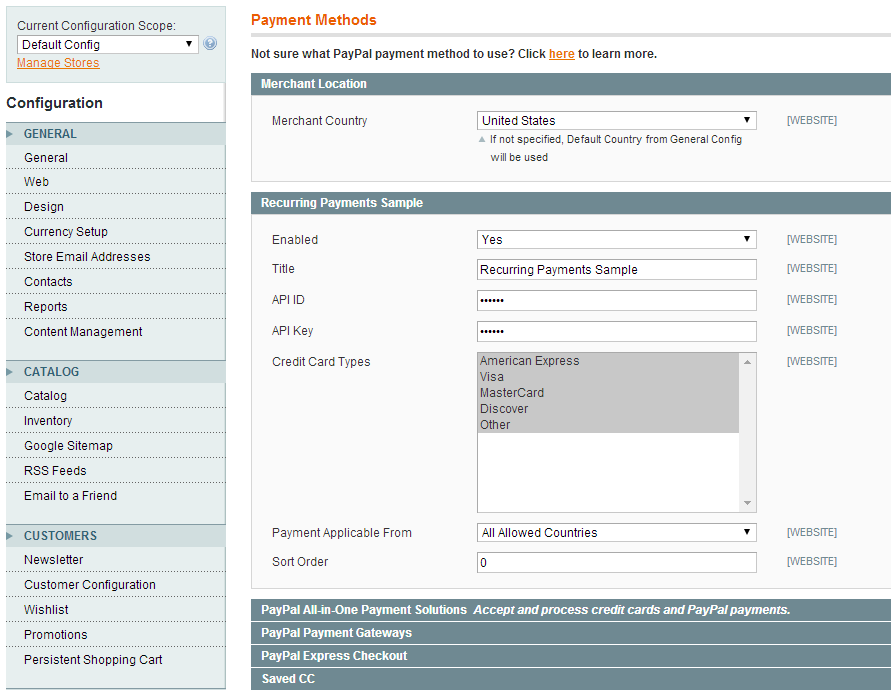Open Store Email Addresses tab
Image resolution: width=891 pixels, height=690 pixels.
tap(115, 257)
